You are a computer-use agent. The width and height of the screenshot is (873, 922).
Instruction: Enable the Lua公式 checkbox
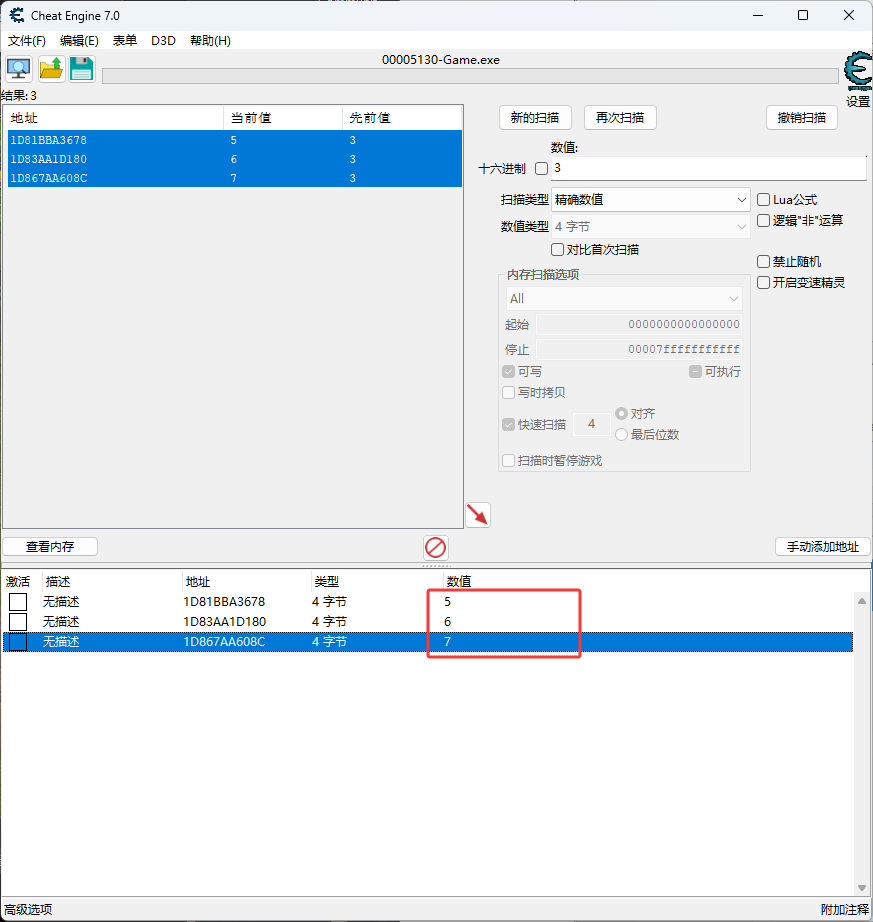763,199
